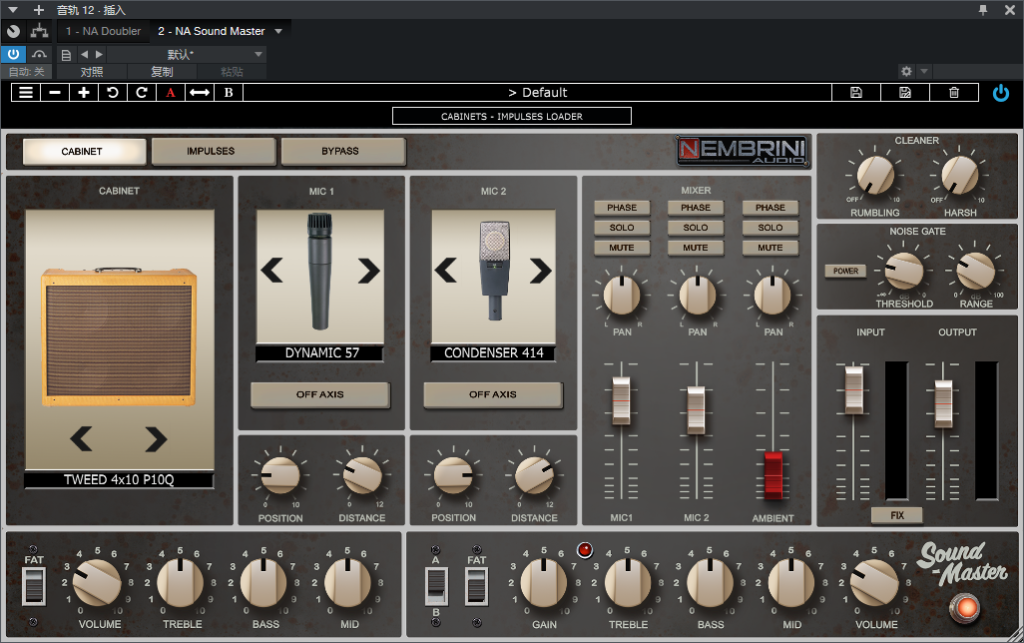1024x643 pixels.
Task: Undo the last change in the plugin toolbar
Action: point(112,93)
